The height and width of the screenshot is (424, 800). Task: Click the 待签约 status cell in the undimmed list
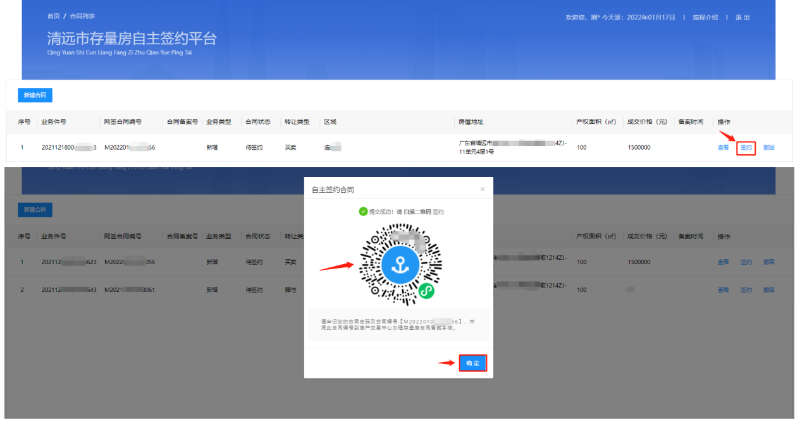point(254,147)
